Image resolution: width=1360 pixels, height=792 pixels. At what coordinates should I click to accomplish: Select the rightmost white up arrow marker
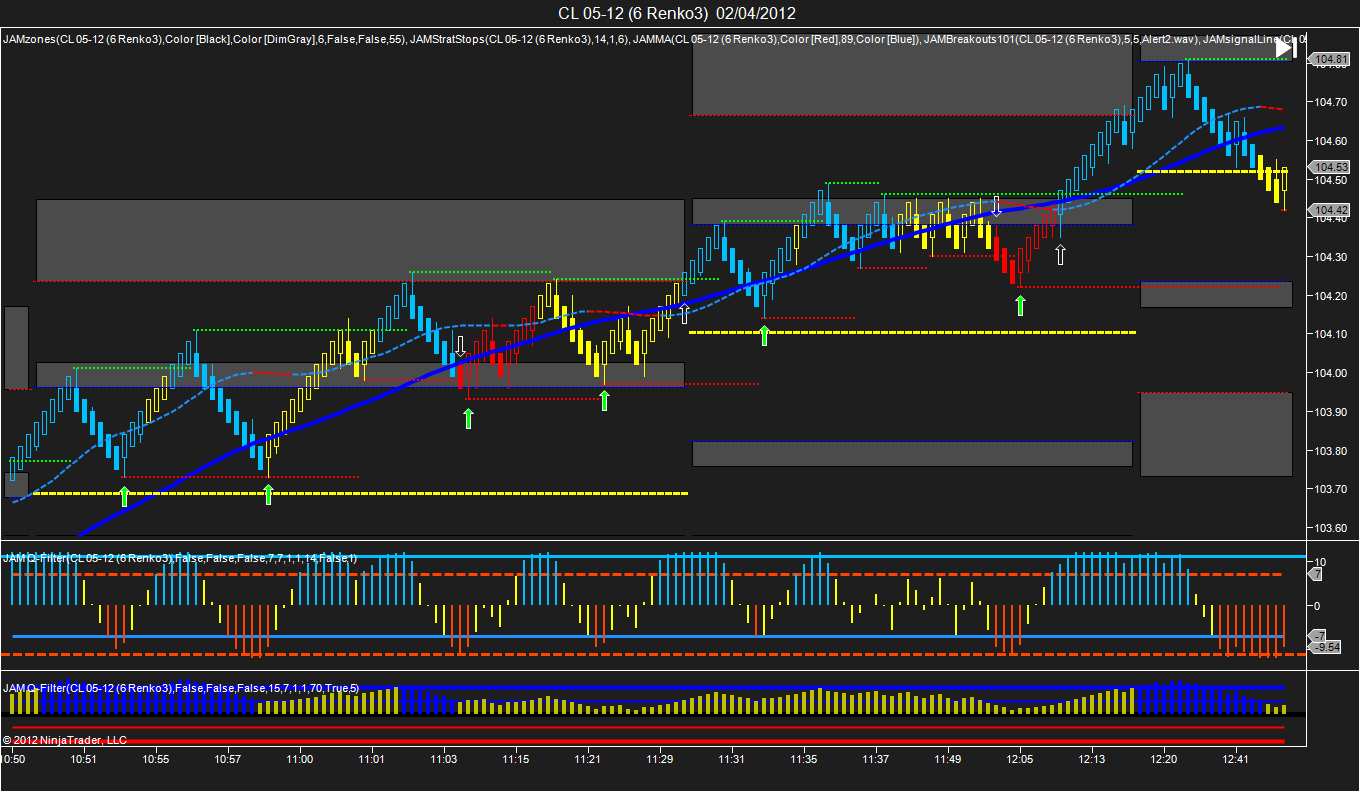pyautogui.click(x=1060, y=254)
